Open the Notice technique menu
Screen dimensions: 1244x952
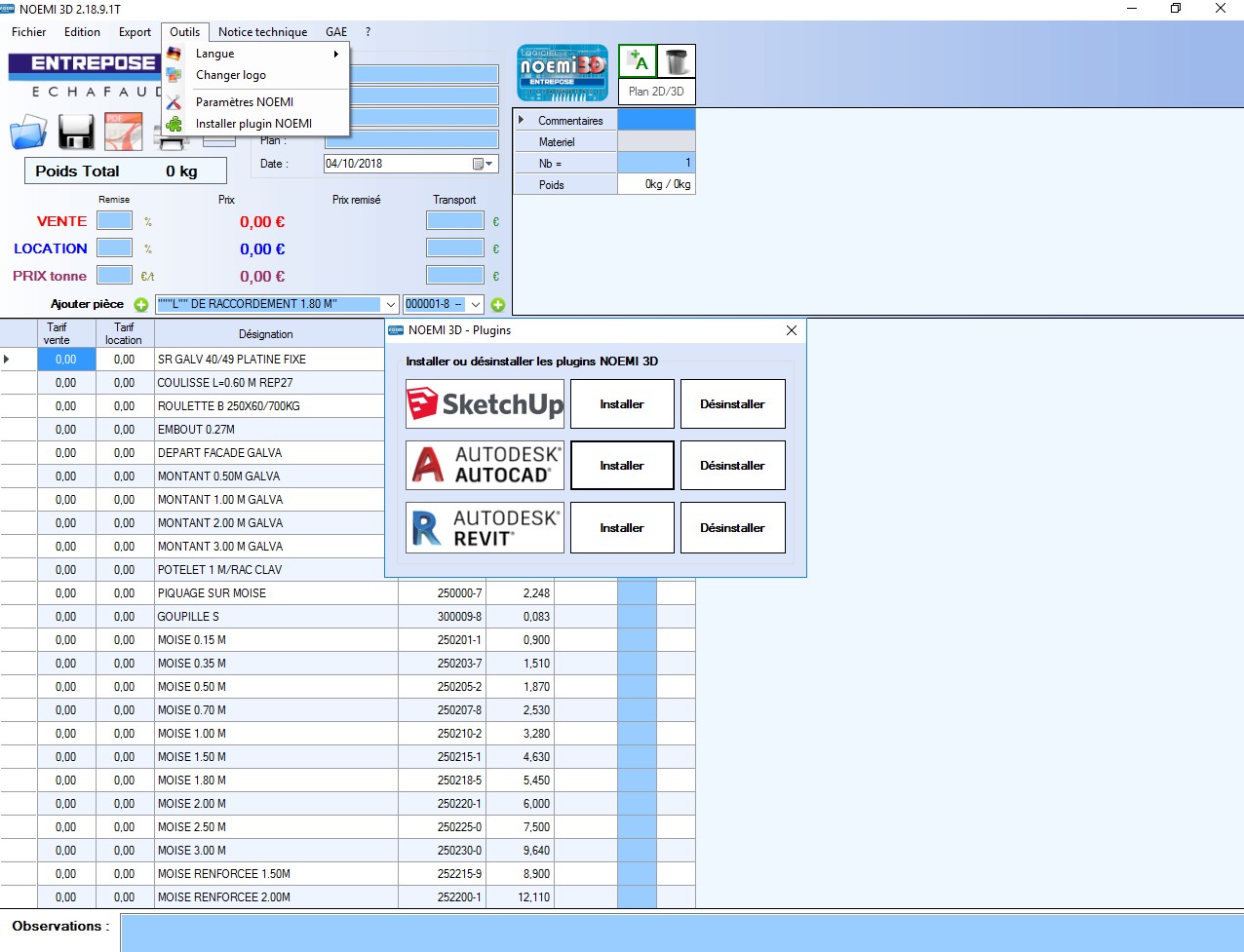coord(263,32)
